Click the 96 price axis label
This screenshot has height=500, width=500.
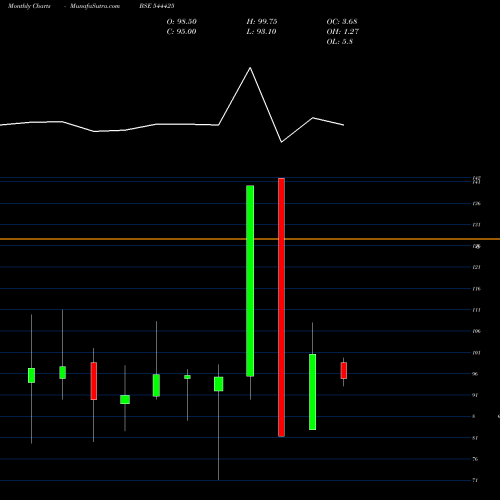(475, 374)
